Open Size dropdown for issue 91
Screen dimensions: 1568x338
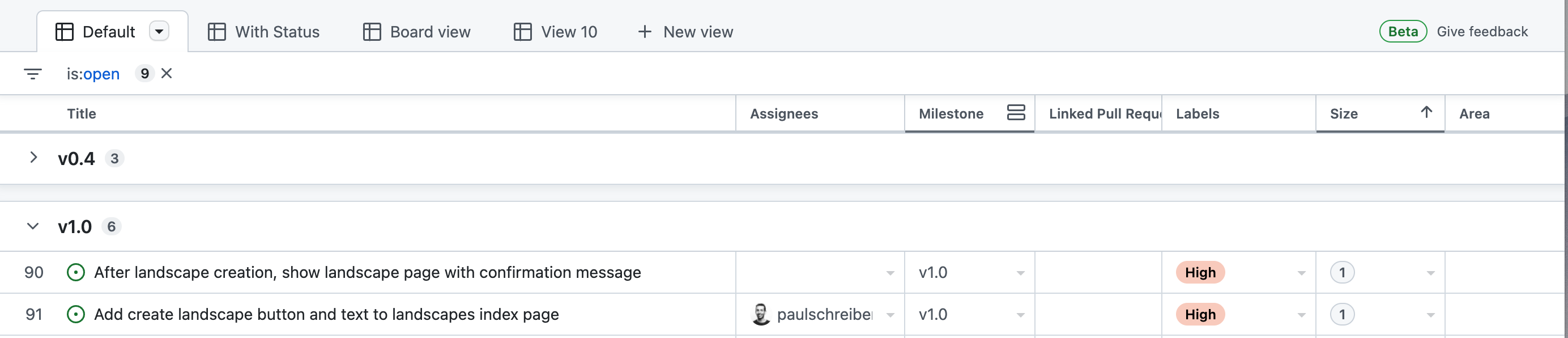click(x=1430, y=315)
